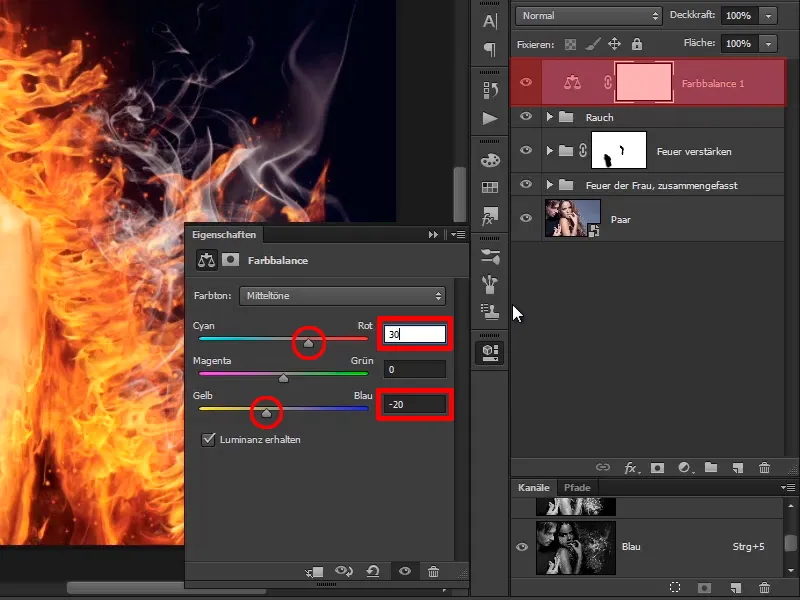Select the Kanäle tab
800x600 pixels.
(534, 488)
